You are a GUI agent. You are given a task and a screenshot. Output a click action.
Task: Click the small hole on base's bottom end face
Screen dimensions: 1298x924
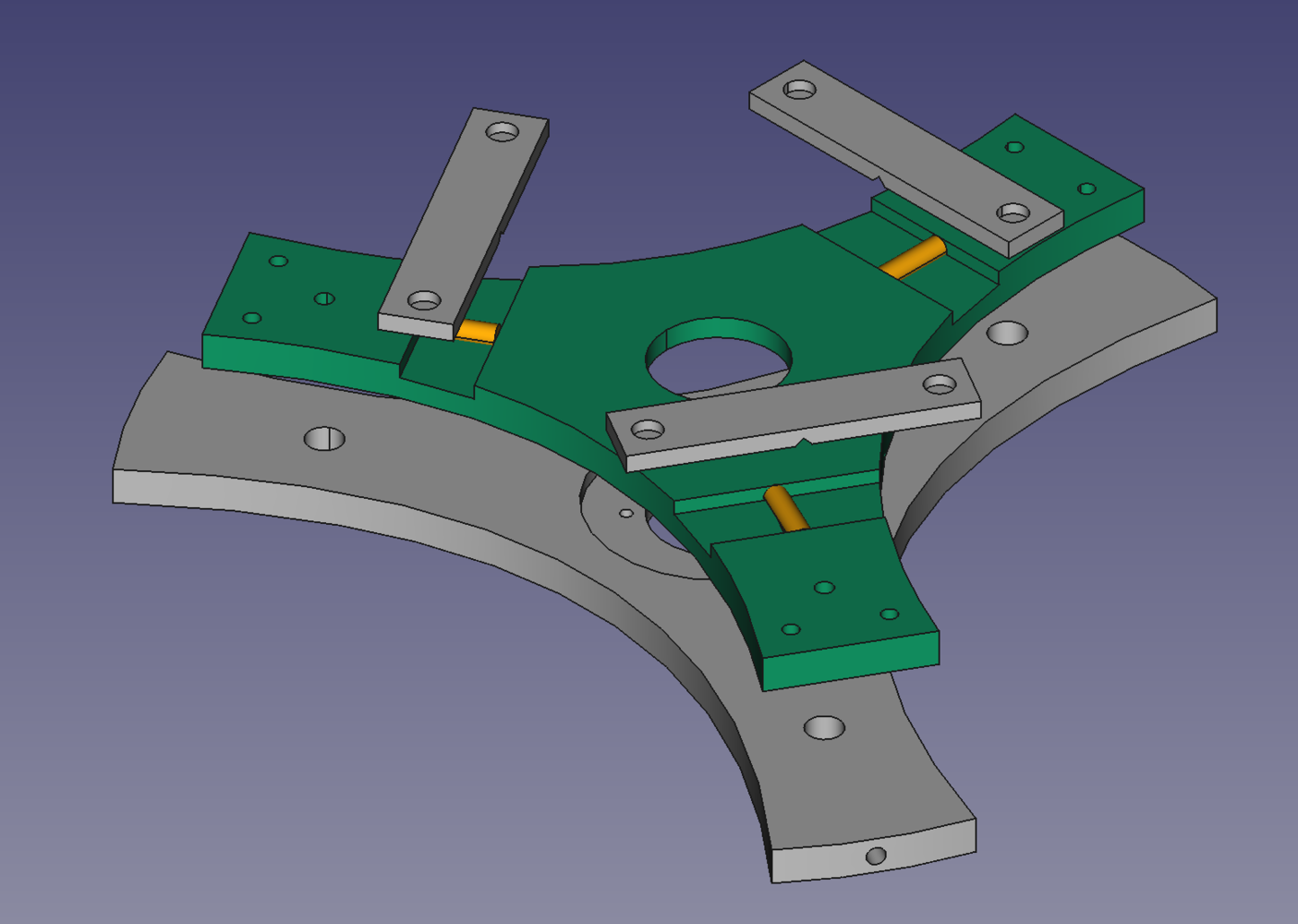pos(876,856)
